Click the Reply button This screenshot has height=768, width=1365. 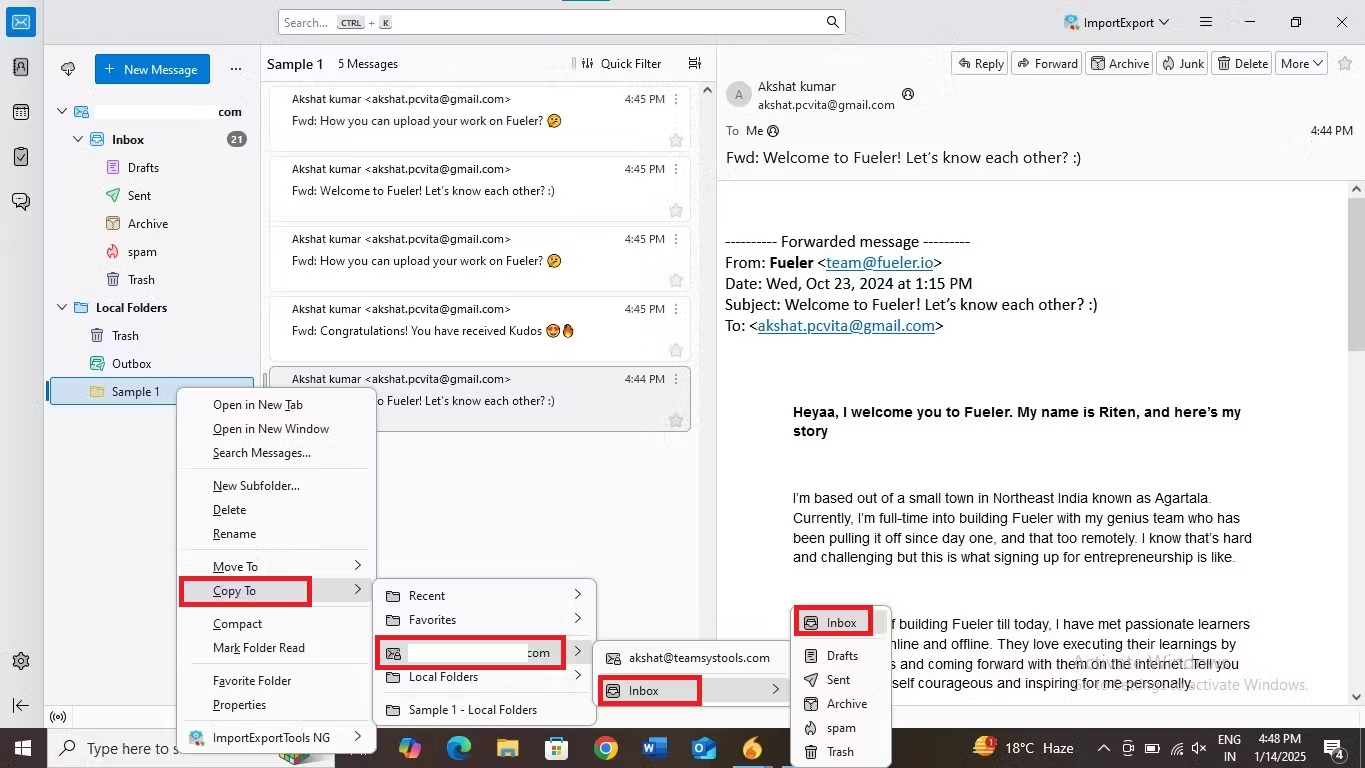coord(980,63)
